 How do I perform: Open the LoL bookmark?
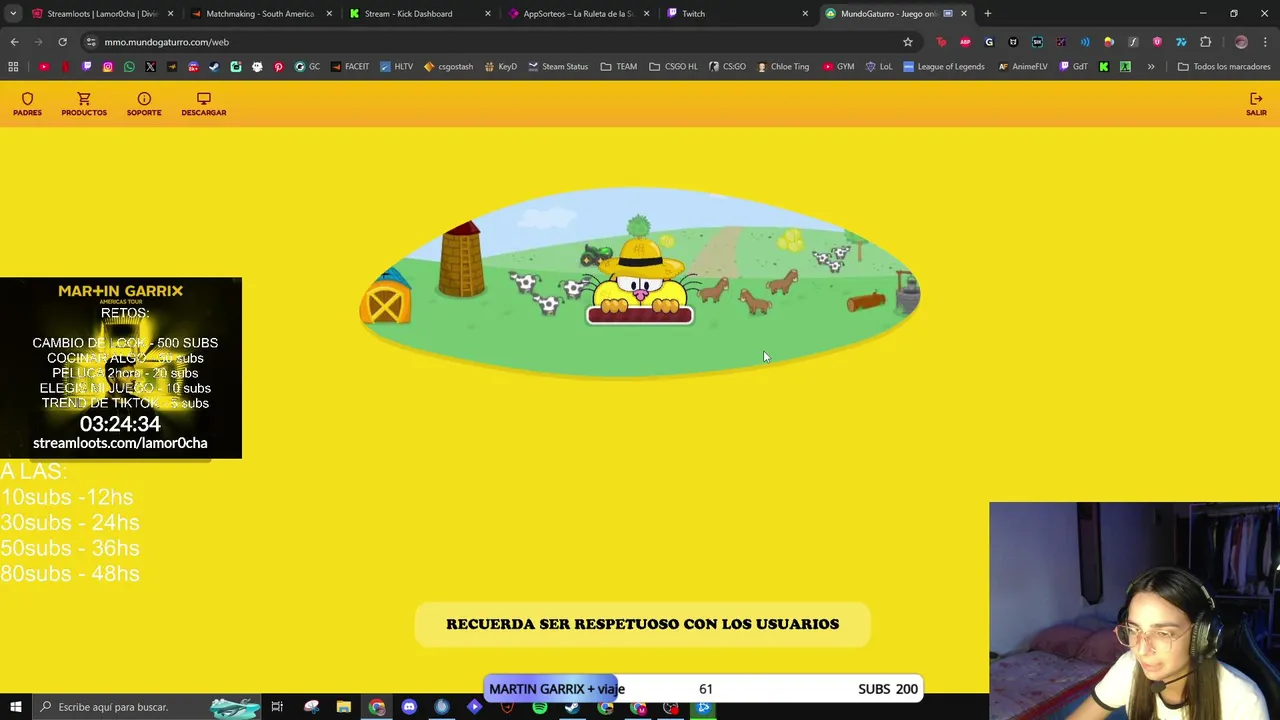click(x=878, y=67)
